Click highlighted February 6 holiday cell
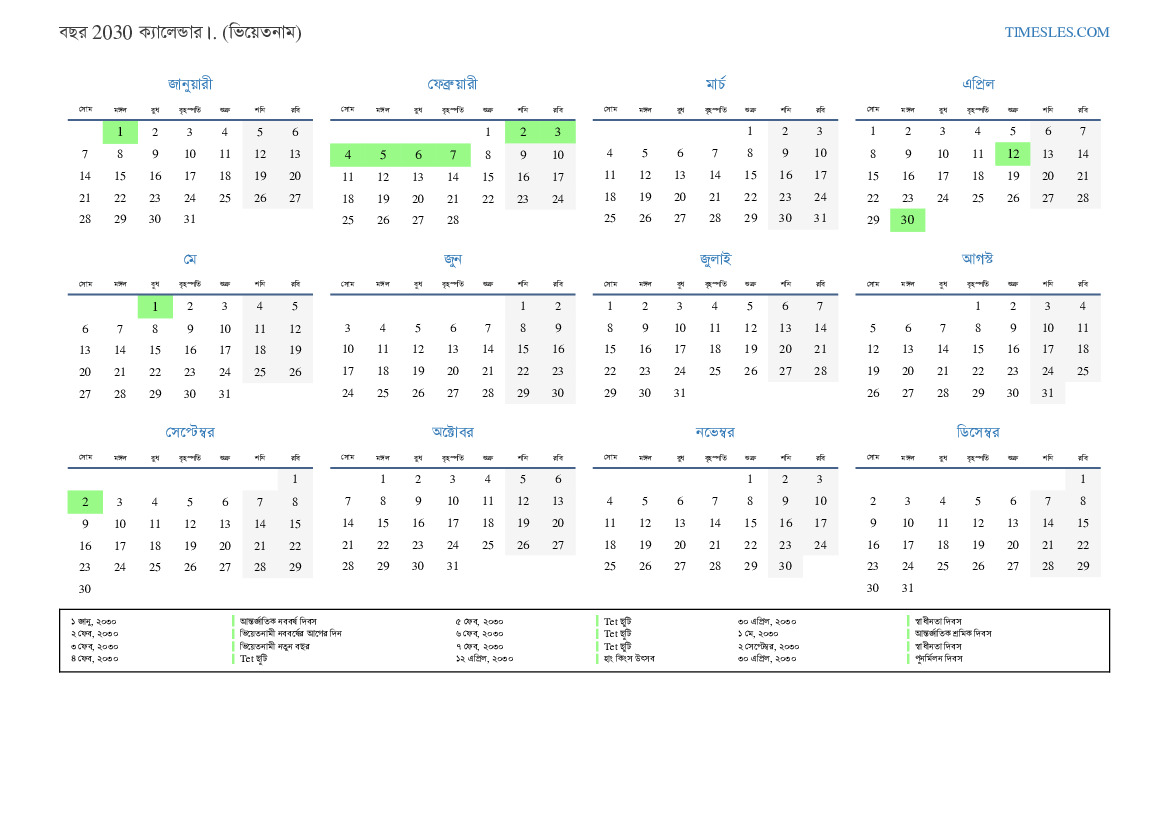This screenshot has width=1169, height=827. pyautogui.click(x=418, y=155)
